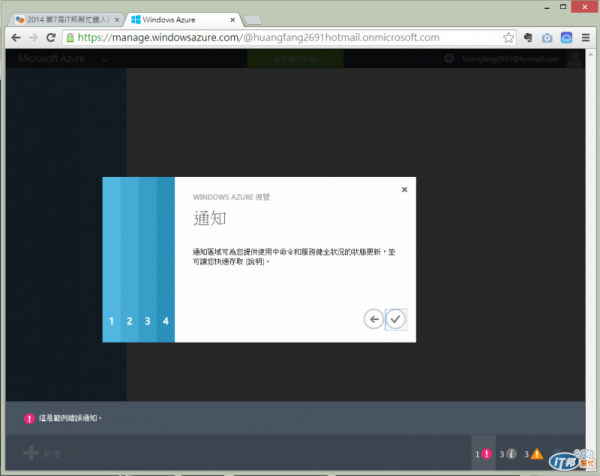Click the URL address bar

click(x=289, y=37)
